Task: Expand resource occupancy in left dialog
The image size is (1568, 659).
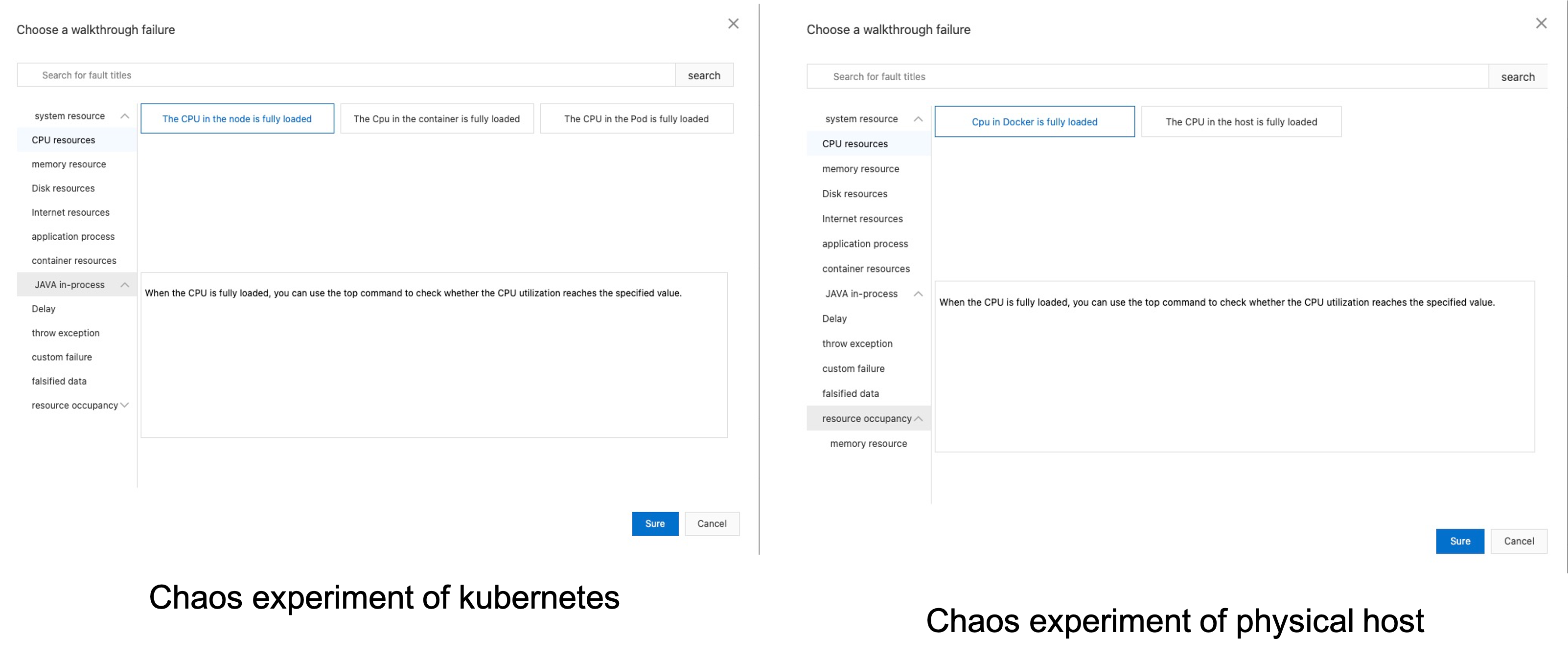Action: click(125, 405)
